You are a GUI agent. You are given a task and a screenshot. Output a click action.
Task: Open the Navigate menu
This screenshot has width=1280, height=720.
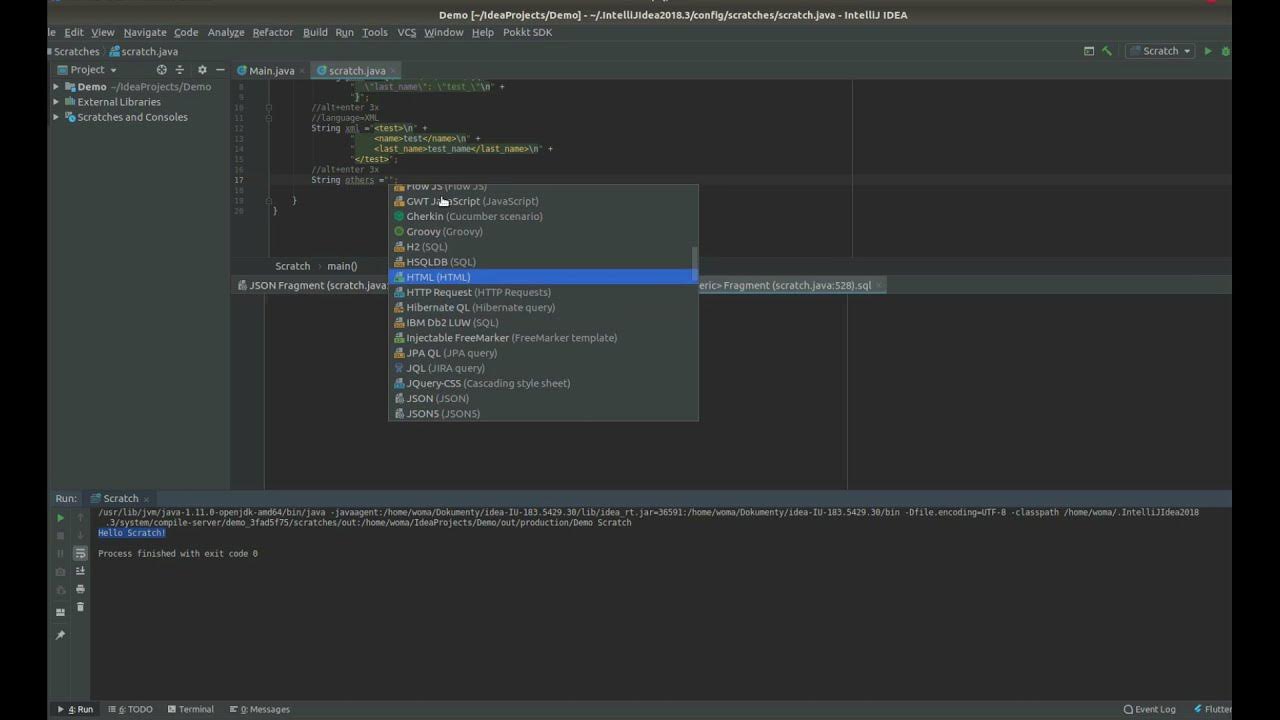(x=145, y=32)
